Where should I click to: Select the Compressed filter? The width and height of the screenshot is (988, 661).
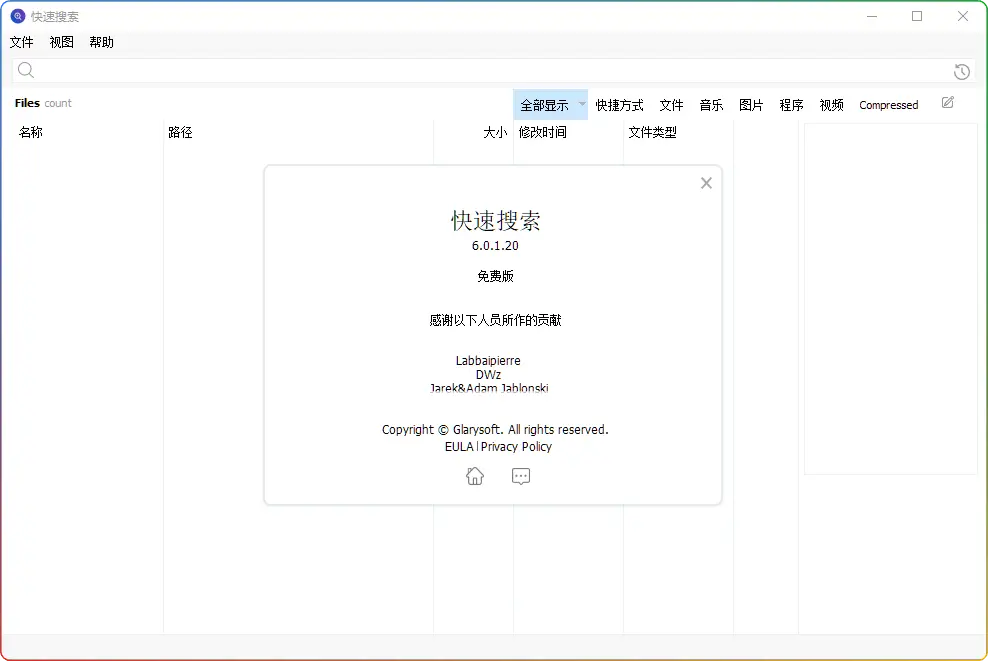[x=888, y=105]
